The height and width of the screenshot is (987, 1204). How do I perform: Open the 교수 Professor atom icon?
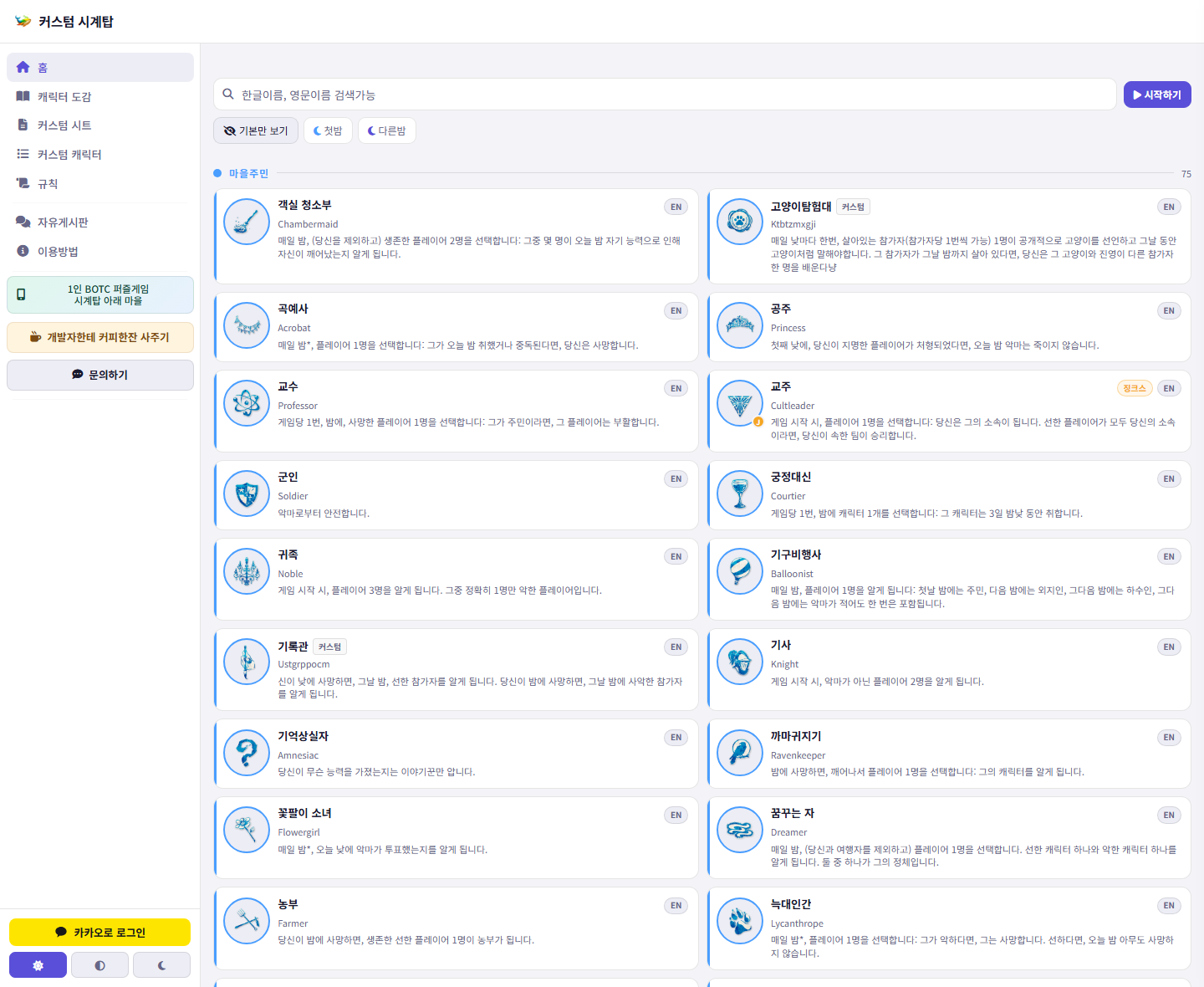(247, 403)
